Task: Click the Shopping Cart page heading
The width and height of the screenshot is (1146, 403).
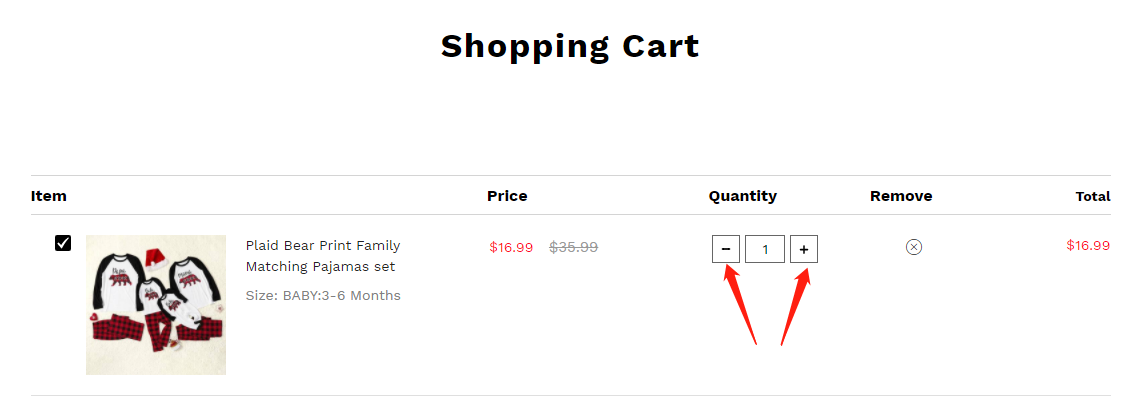Action: [570, 46]
